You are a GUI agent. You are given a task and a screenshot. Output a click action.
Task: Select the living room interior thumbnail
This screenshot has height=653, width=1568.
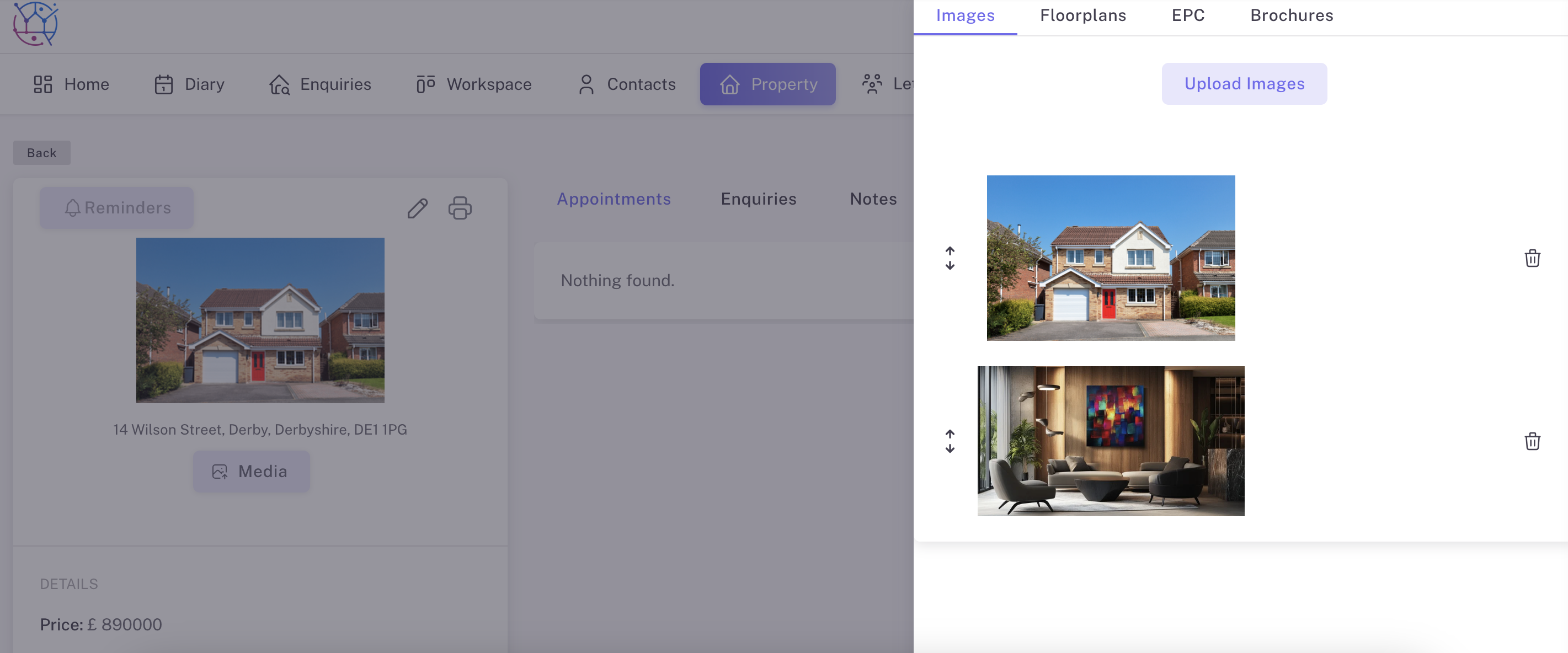1110,441
